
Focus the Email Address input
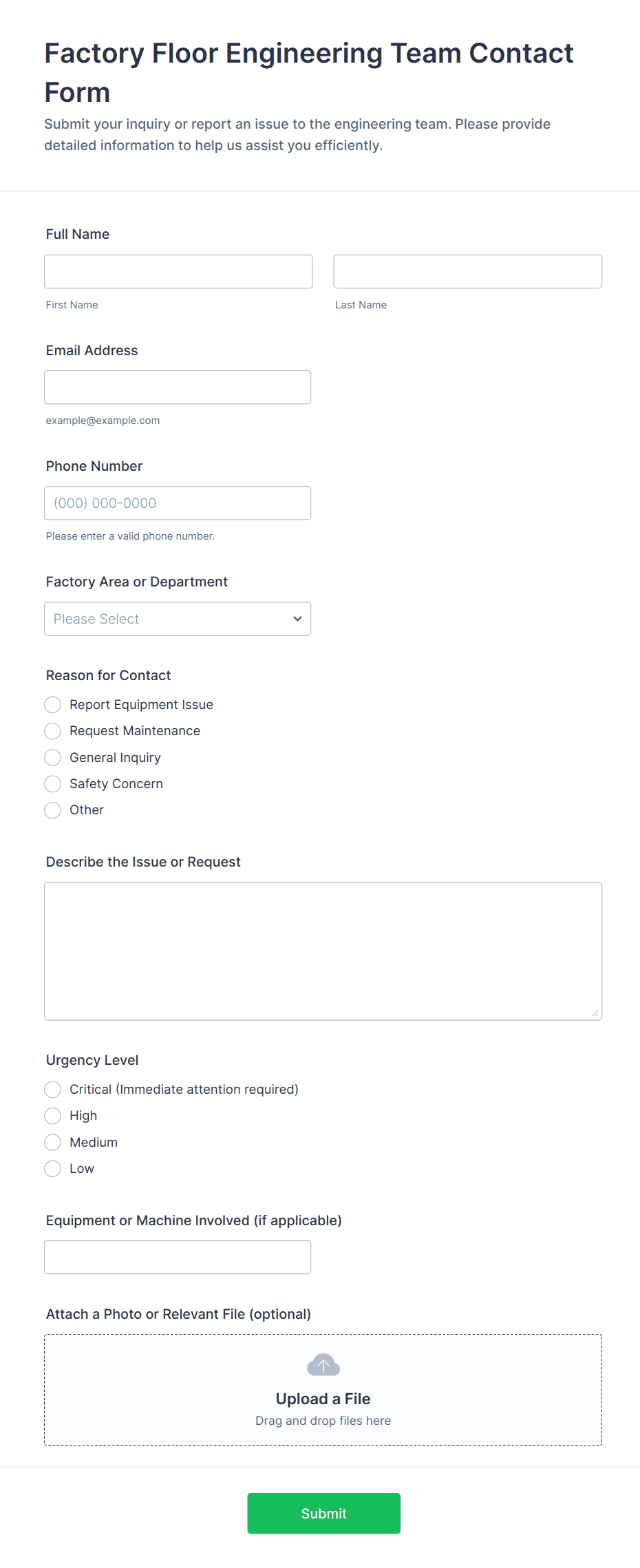coord(178,387)
